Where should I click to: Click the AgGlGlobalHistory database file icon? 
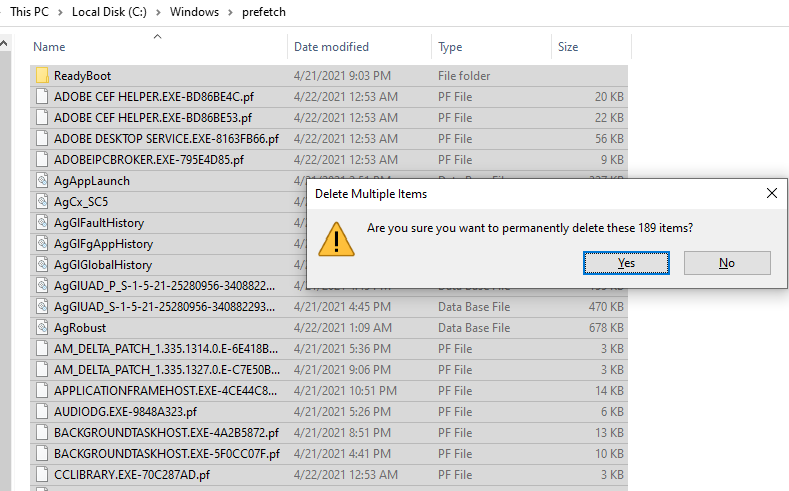coord(42,265)
